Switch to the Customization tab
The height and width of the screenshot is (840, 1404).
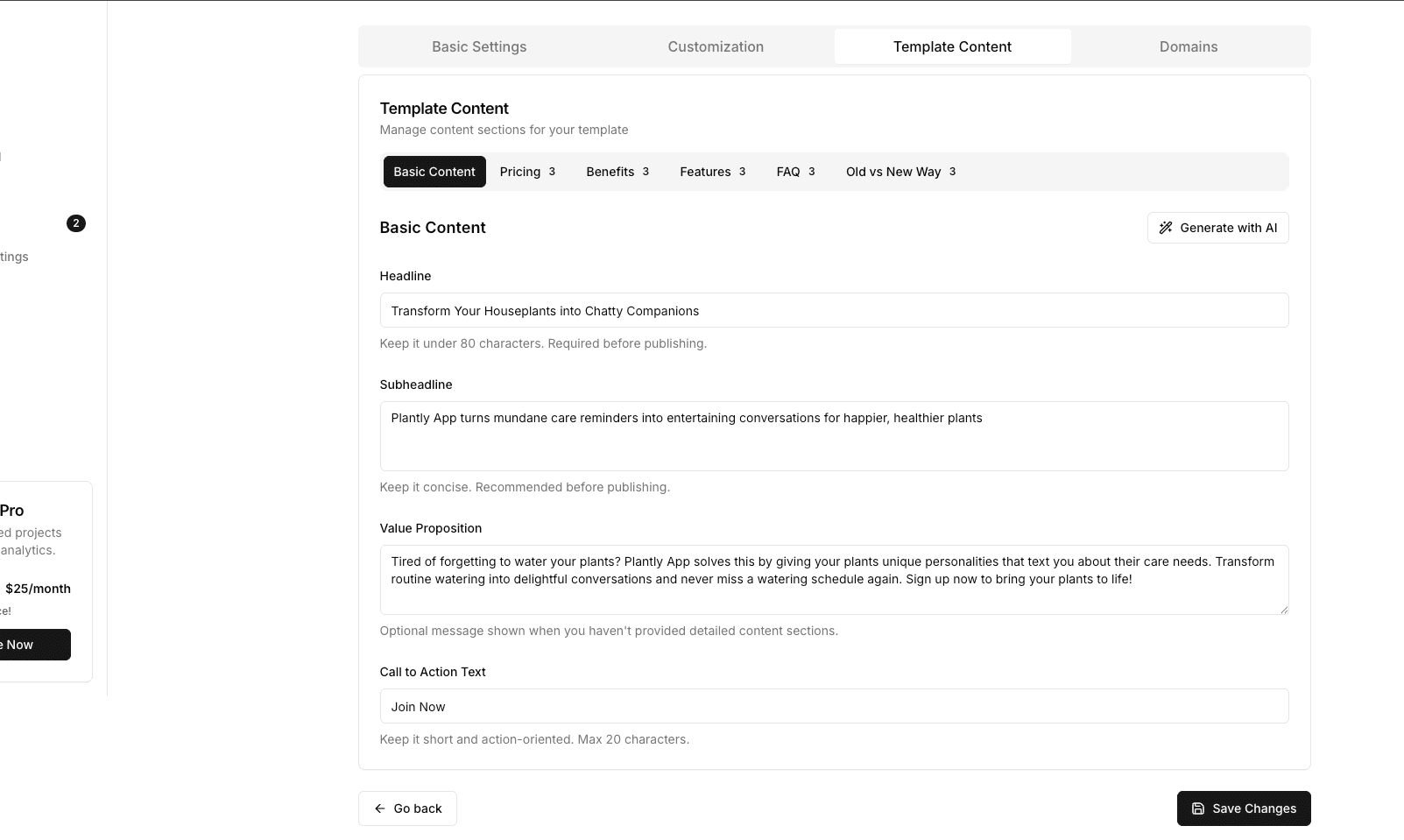pos(716,47)
